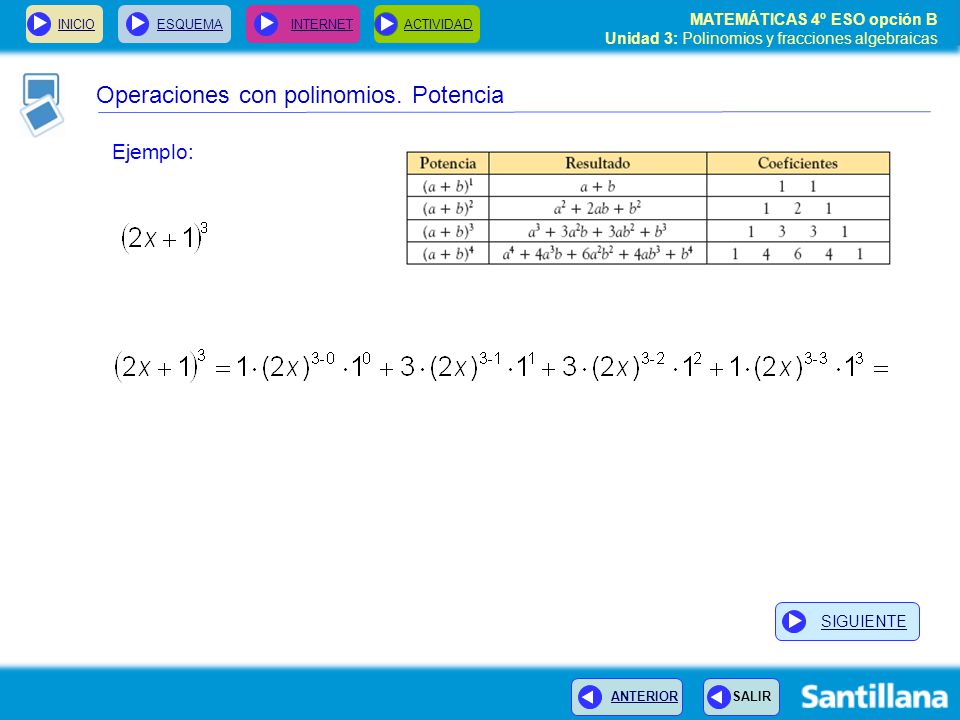The height and width of the screenshot is (720, 960).
Task: Click the INICIO play arrow icon
Action: 39,24
